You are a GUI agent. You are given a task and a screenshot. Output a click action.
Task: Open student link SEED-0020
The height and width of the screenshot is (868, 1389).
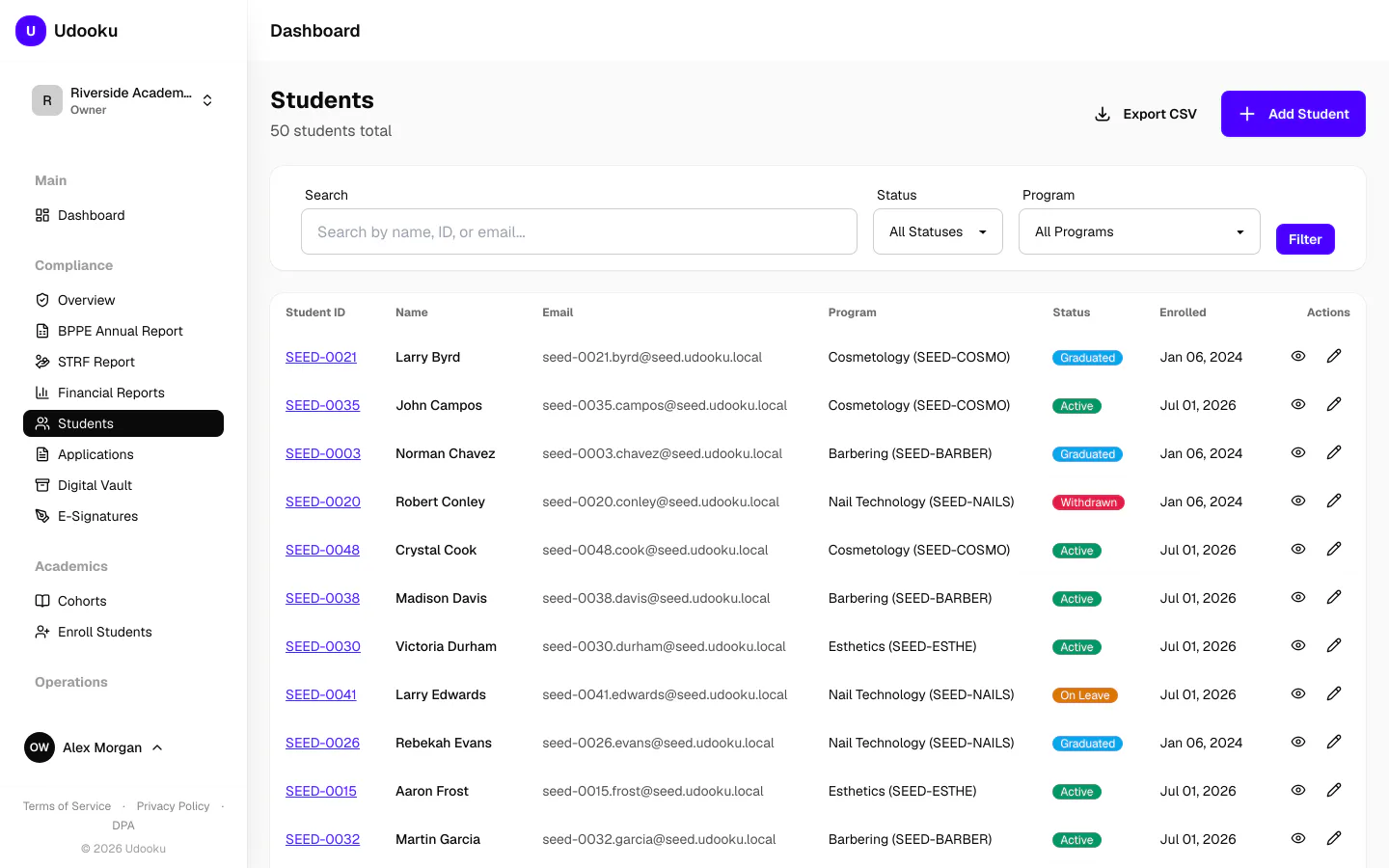coord(323,502)
